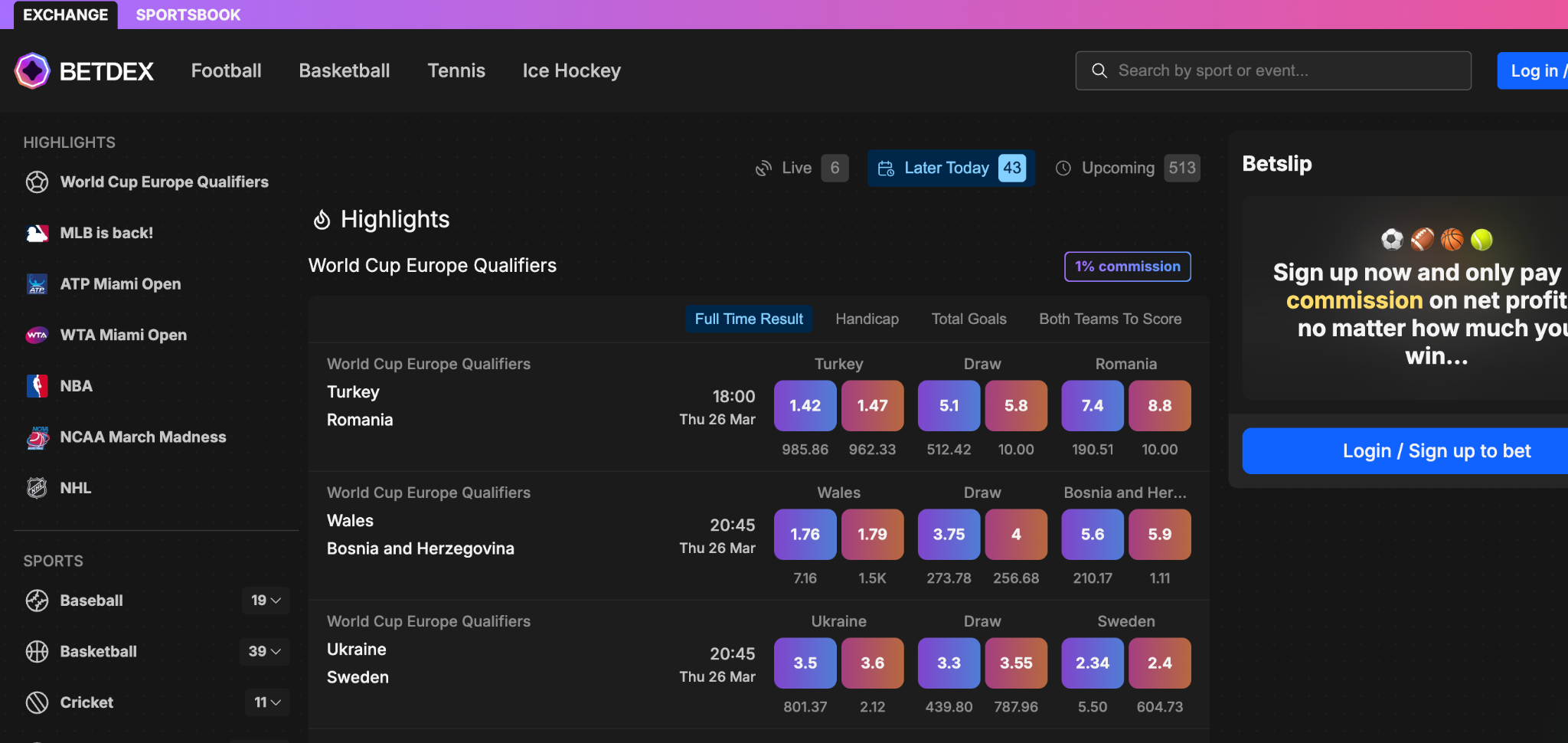Lay the Wales draw at 4

click(x=1016, y=535)
